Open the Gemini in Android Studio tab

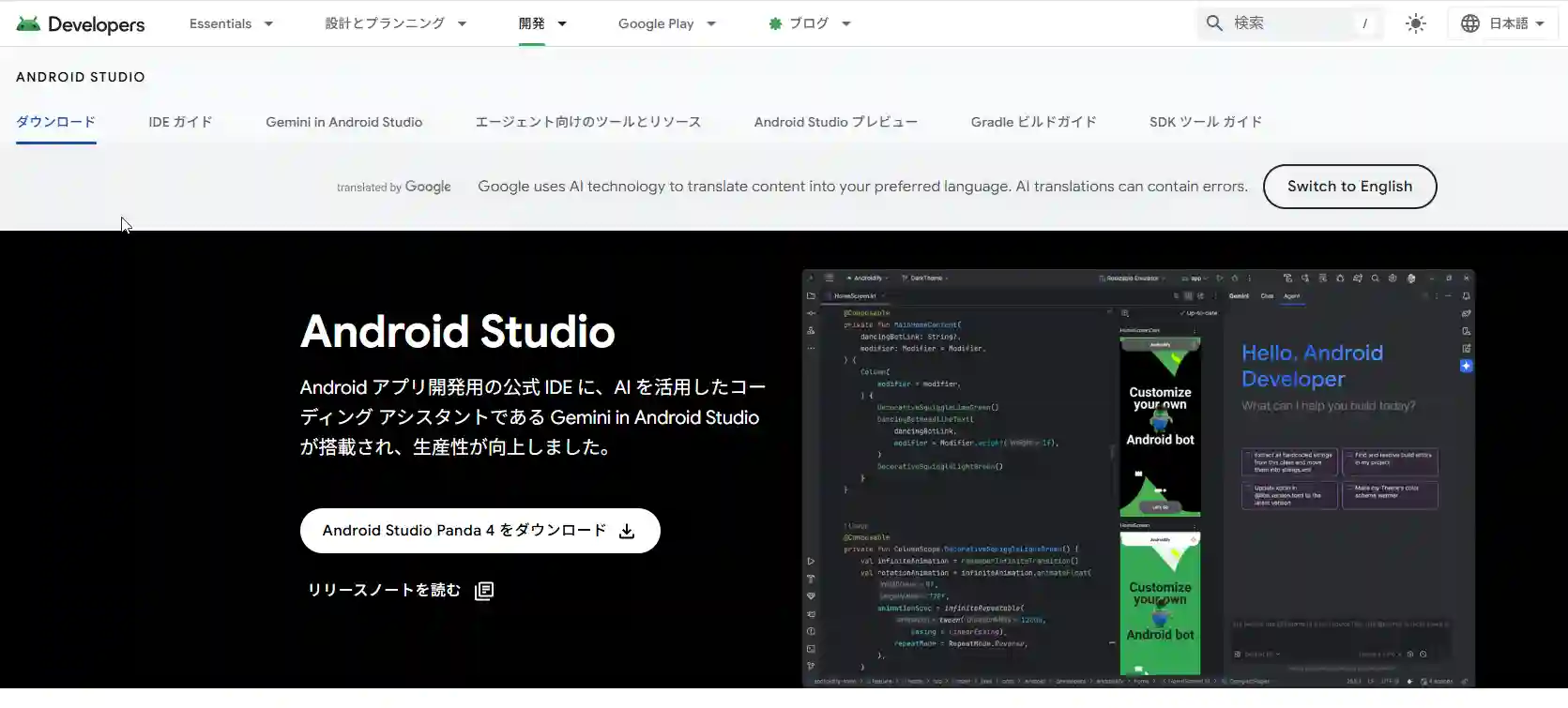344,122
